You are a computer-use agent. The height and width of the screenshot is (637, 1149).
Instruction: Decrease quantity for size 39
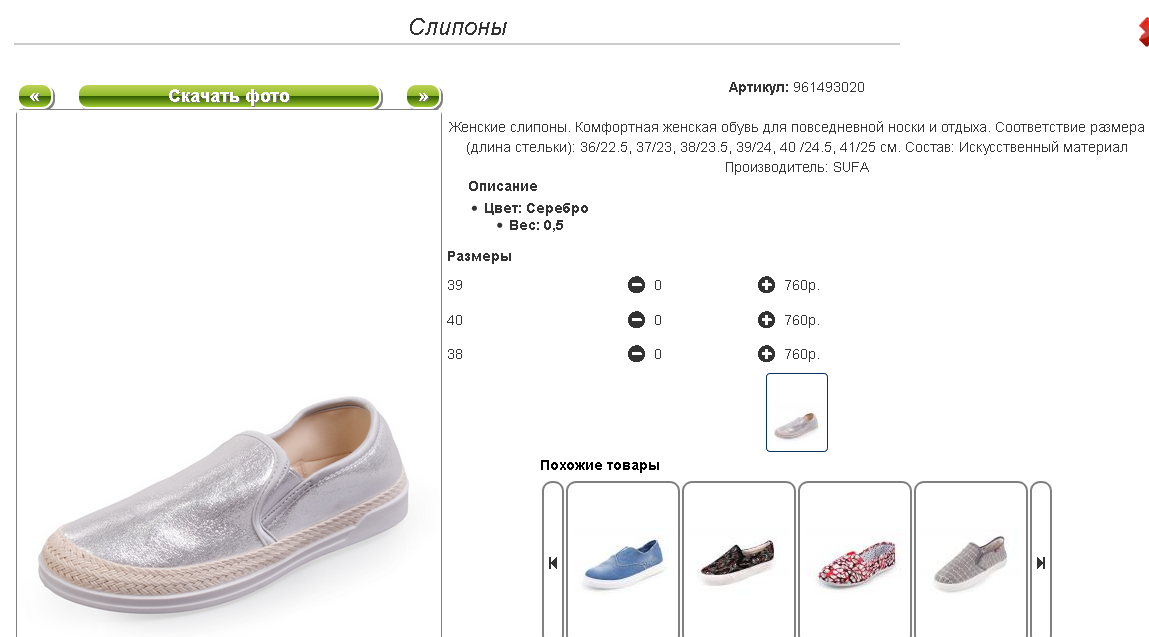[636, 286]
